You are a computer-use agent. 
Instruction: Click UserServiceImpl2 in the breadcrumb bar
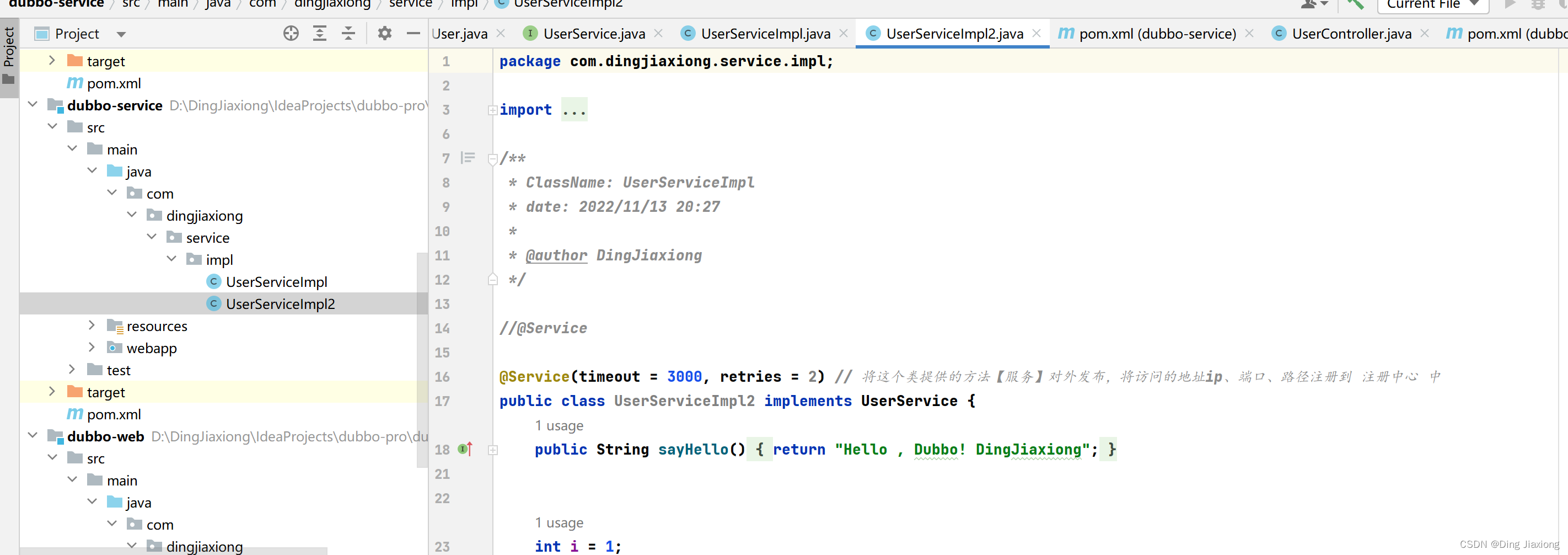click(x=567, y=4)
